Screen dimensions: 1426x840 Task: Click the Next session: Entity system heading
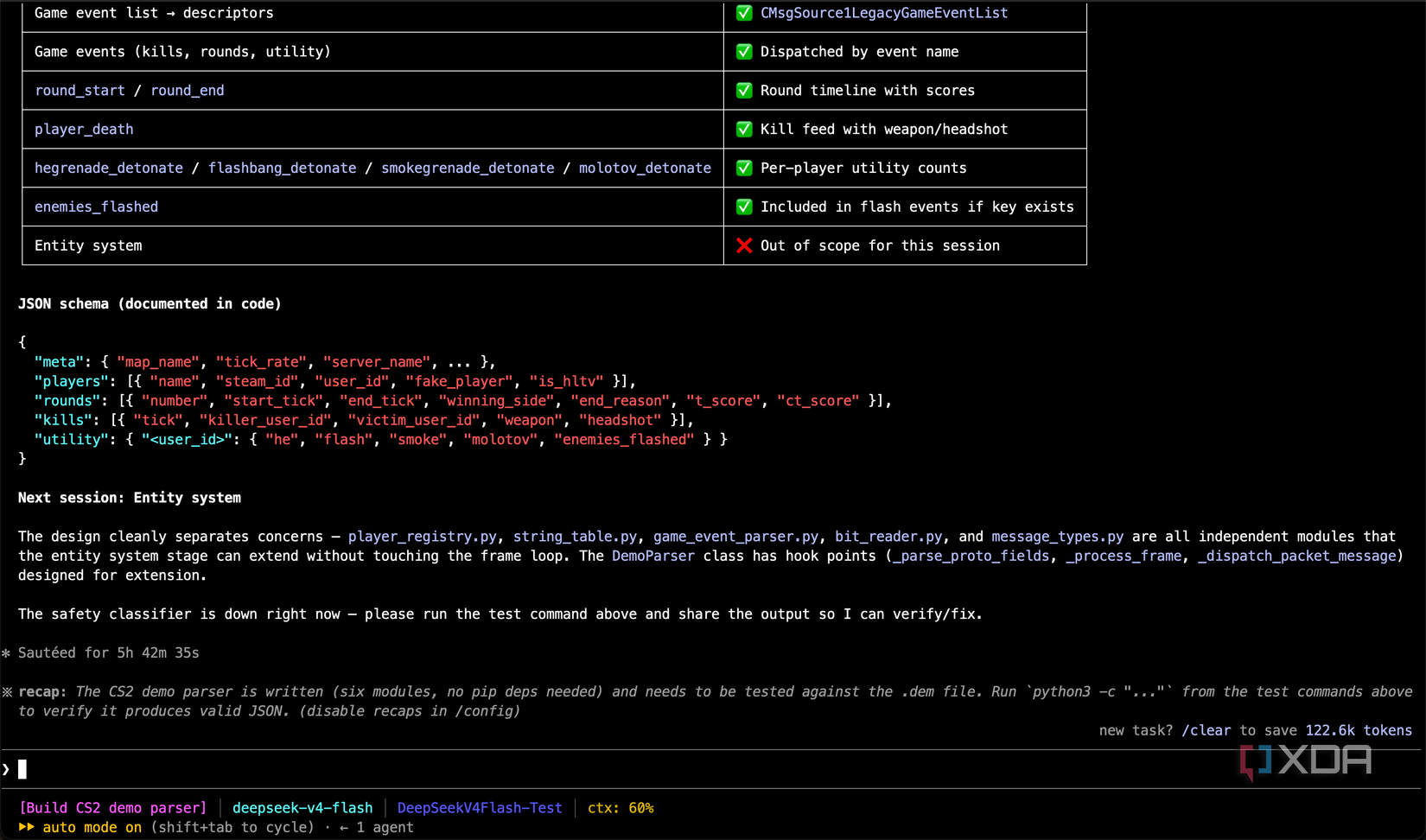[130, 498]
